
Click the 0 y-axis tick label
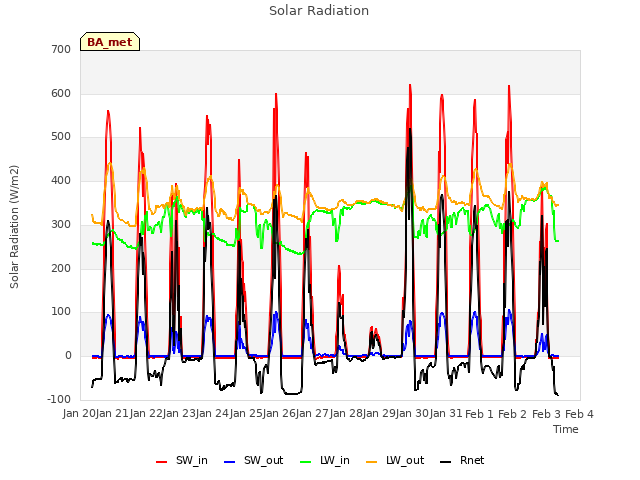point(68,356)
